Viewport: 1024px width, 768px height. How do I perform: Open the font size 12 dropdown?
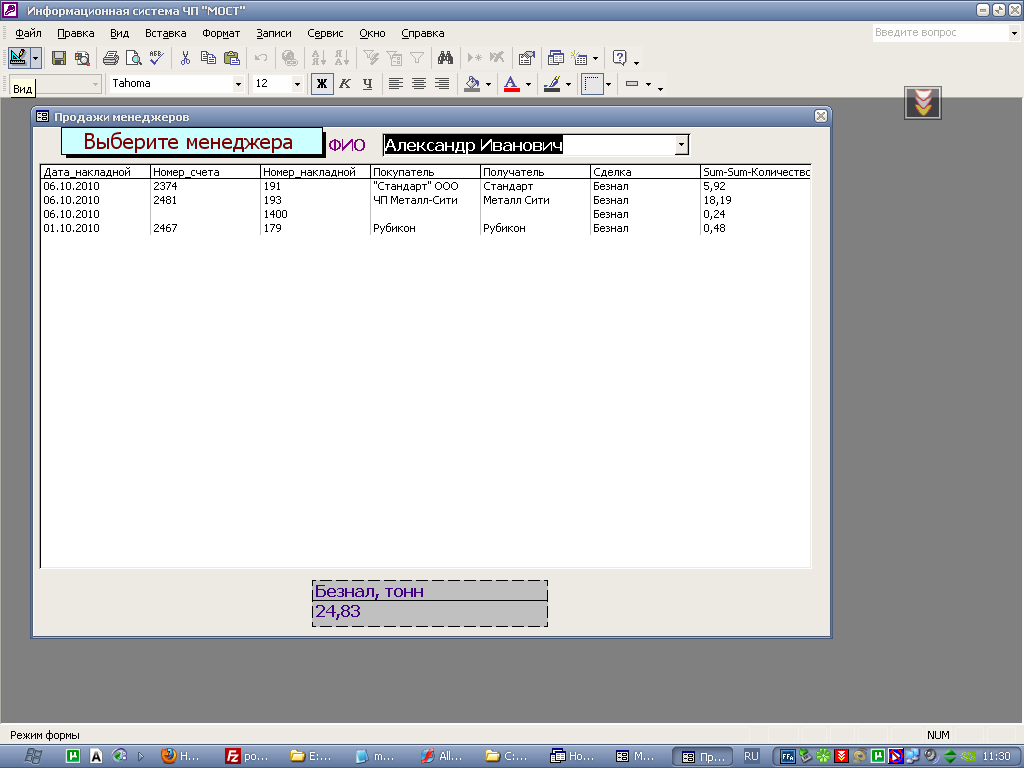point(296,84)
